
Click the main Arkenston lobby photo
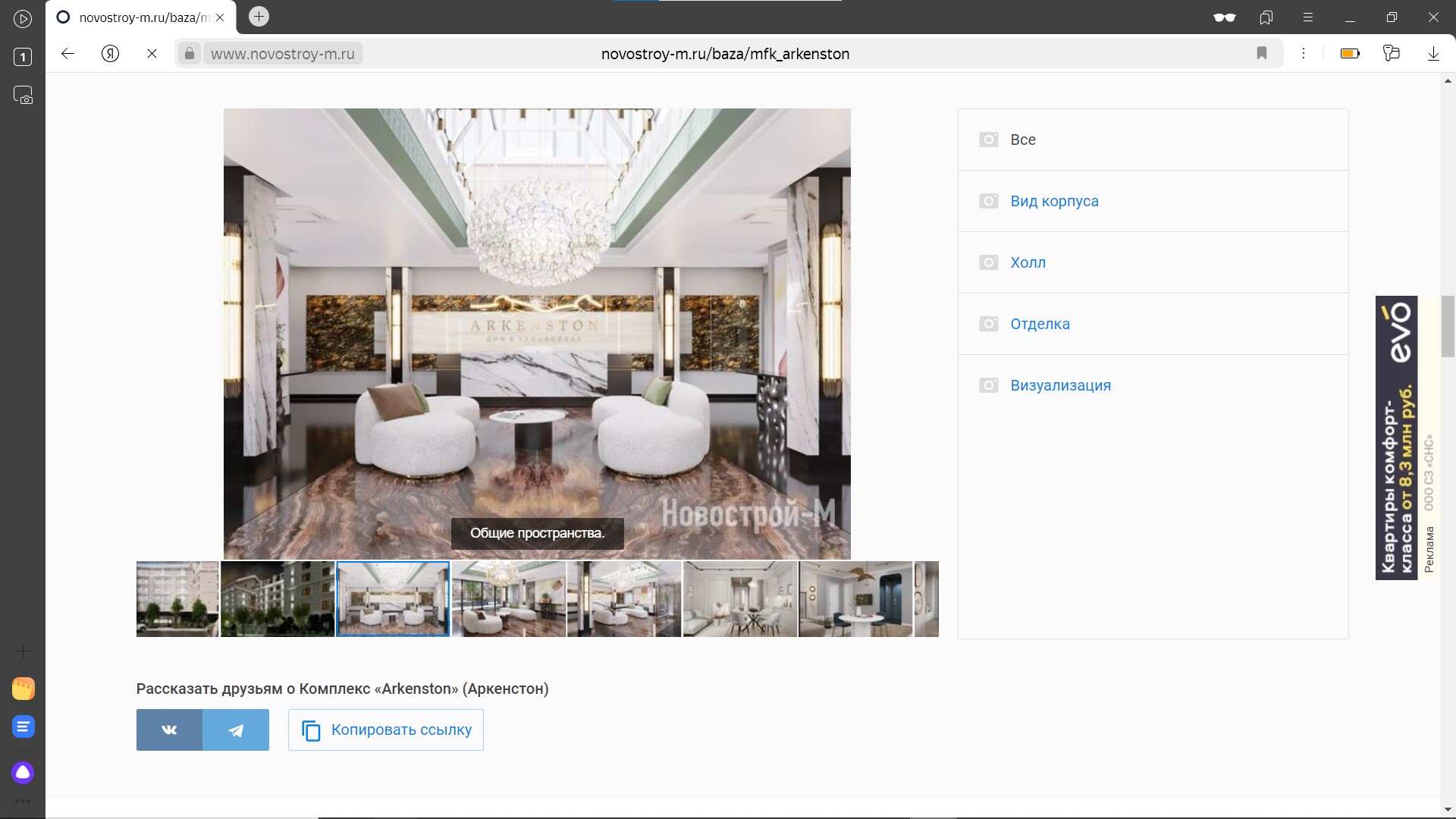[537, 334]
